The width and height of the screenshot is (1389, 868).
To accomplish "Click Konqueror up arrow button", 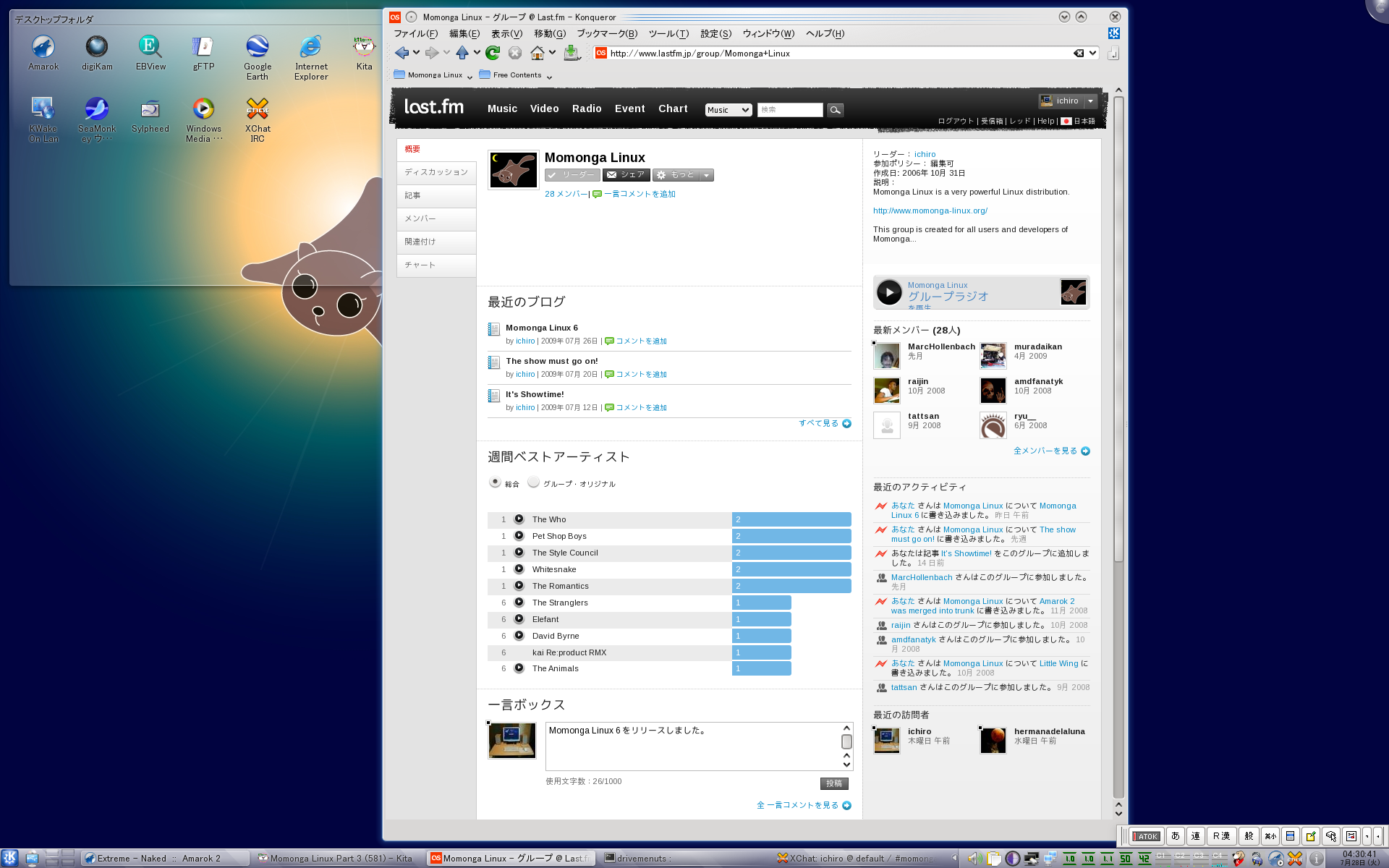I will pos(462,52).
